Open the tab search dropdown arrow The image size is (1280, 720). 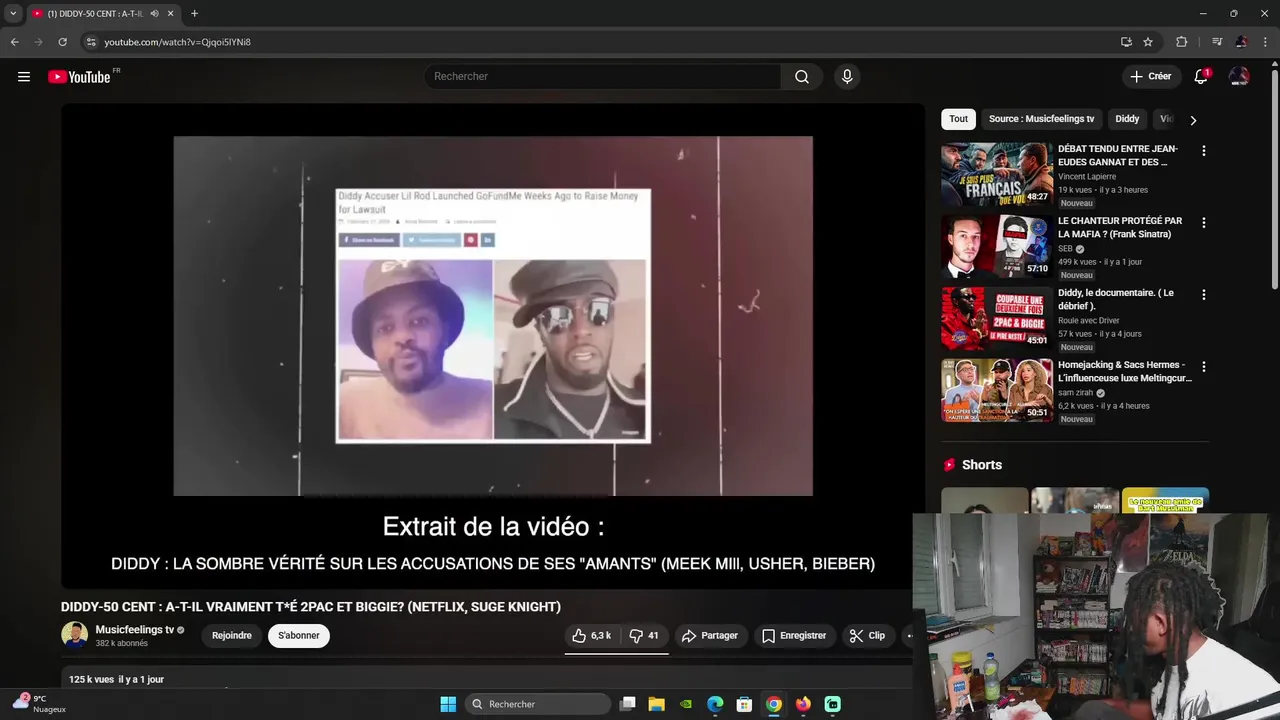(13, 13)
